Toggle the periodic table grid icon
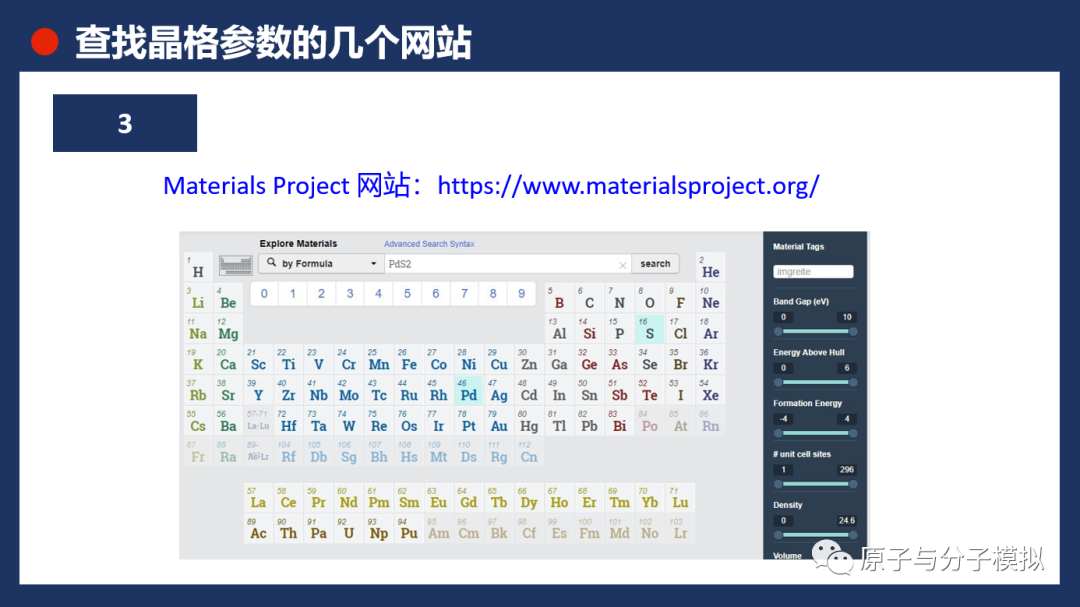The width and height of the screenshot is (1080, 607). pyautogui.click(x=235, y=265)
